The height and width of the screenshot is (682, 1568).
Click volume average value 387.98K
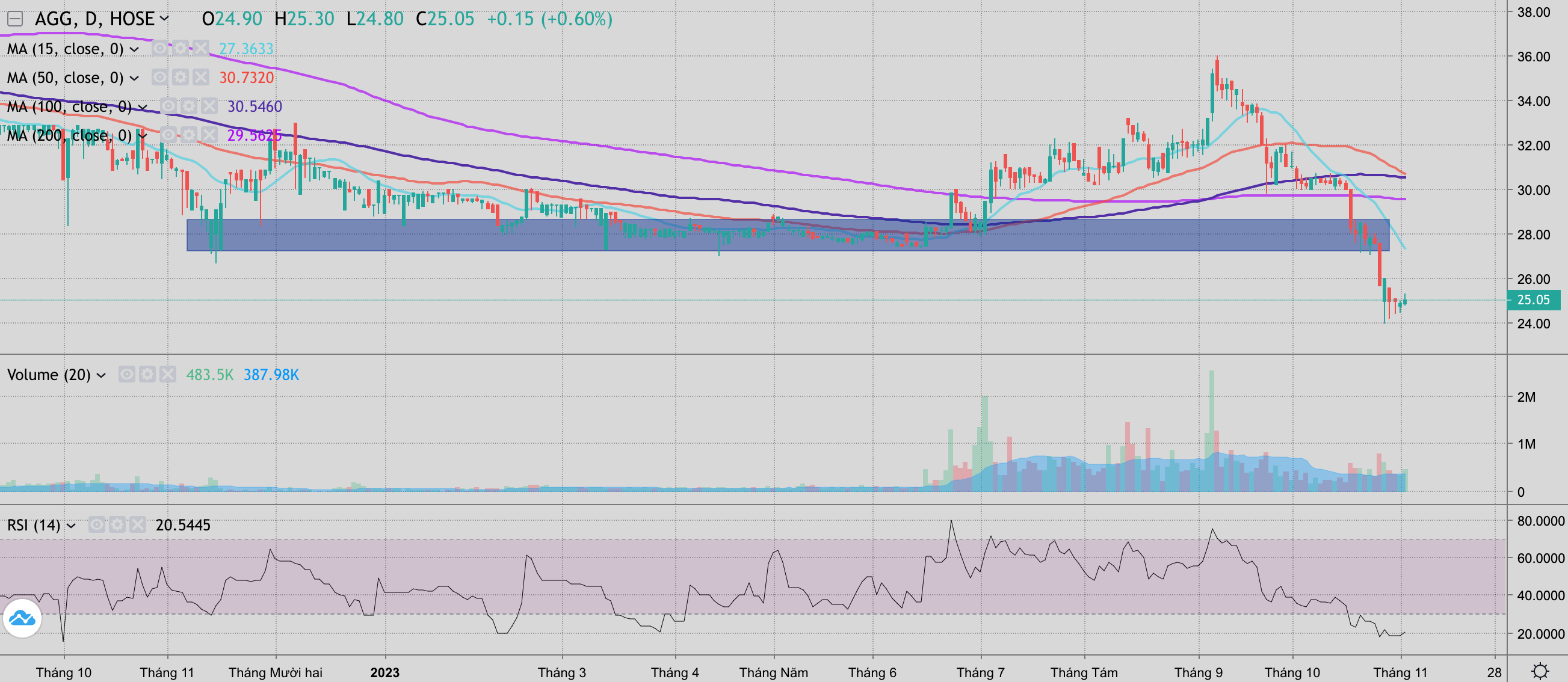pos(271,375)
